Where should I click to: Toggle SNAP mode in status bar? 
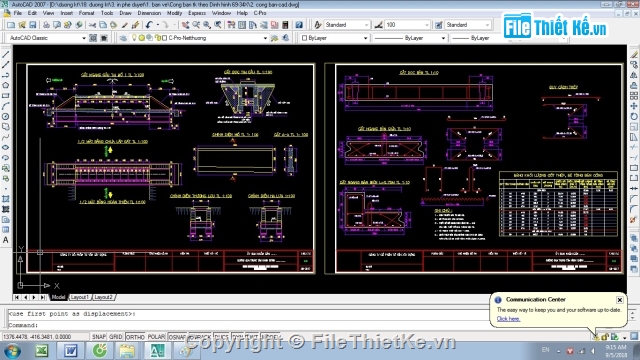coord(99,337)
